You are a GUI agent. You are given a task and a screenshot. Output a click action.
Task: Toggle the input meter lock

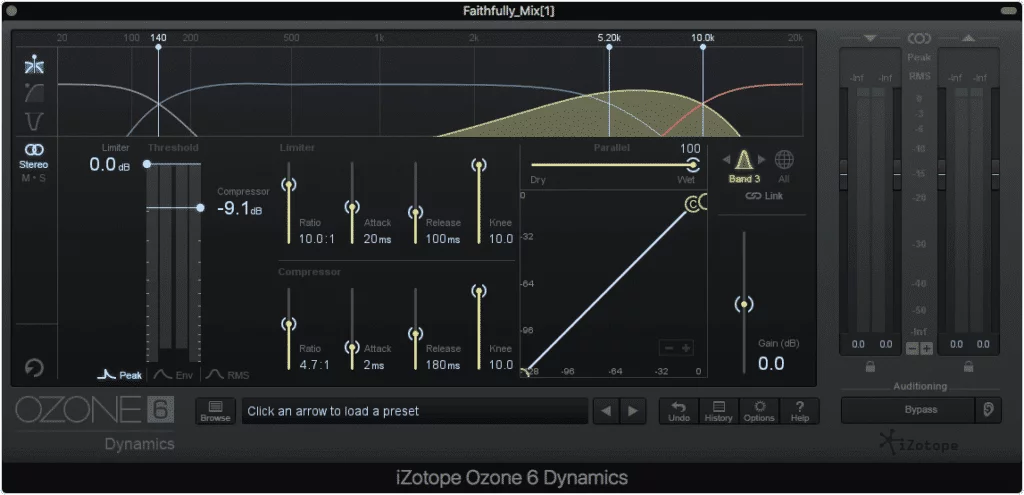(869, 366)
